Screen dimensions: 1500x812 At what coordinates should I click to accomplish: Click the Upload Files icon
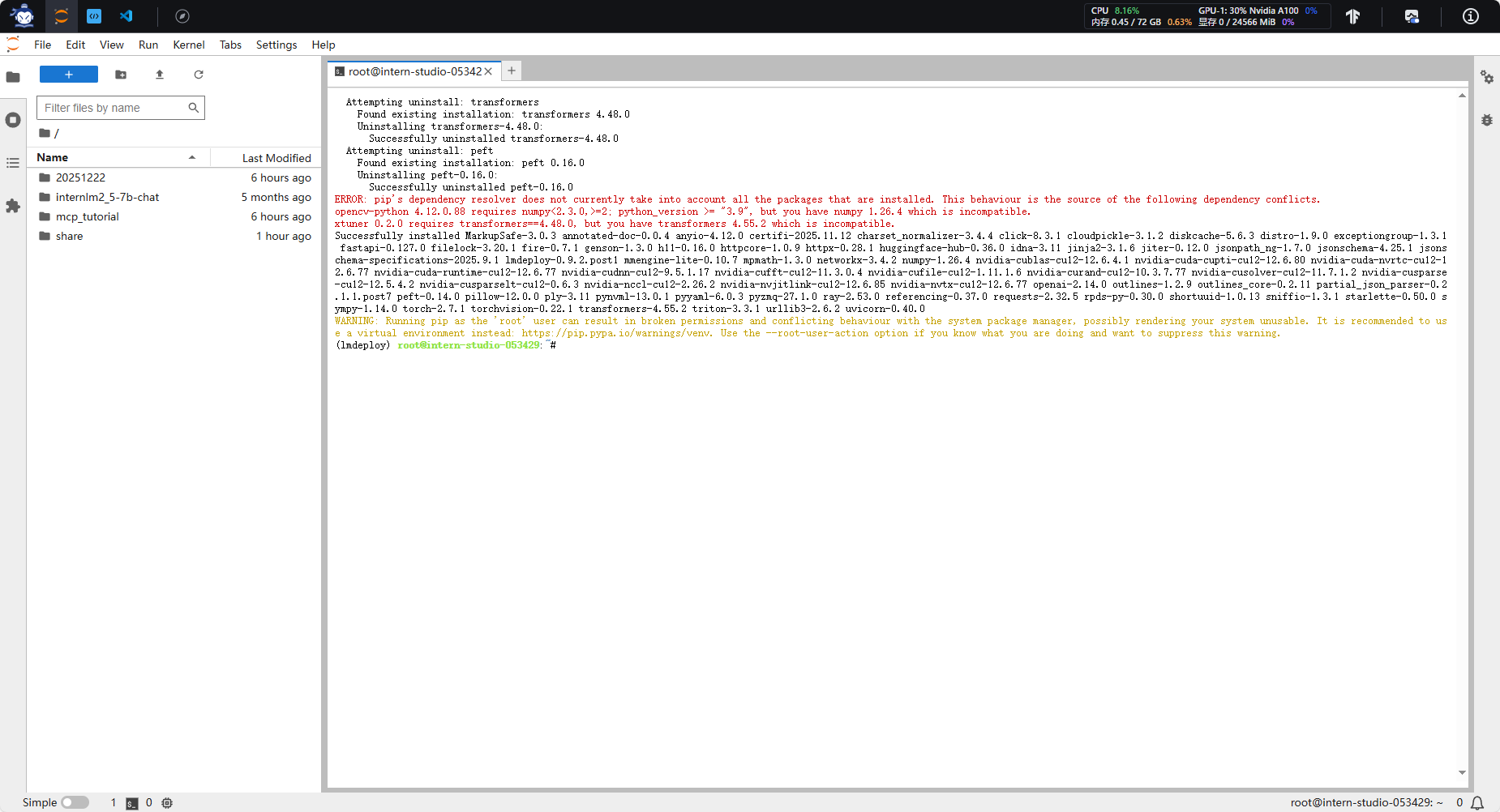click(x=160, y=75)
